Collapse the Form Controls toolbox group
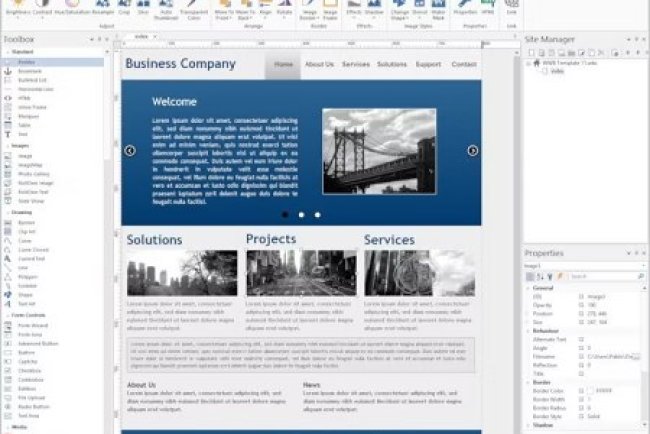This screenshot has height=434, width=650. pyautogui.click(x=7, y=315)
